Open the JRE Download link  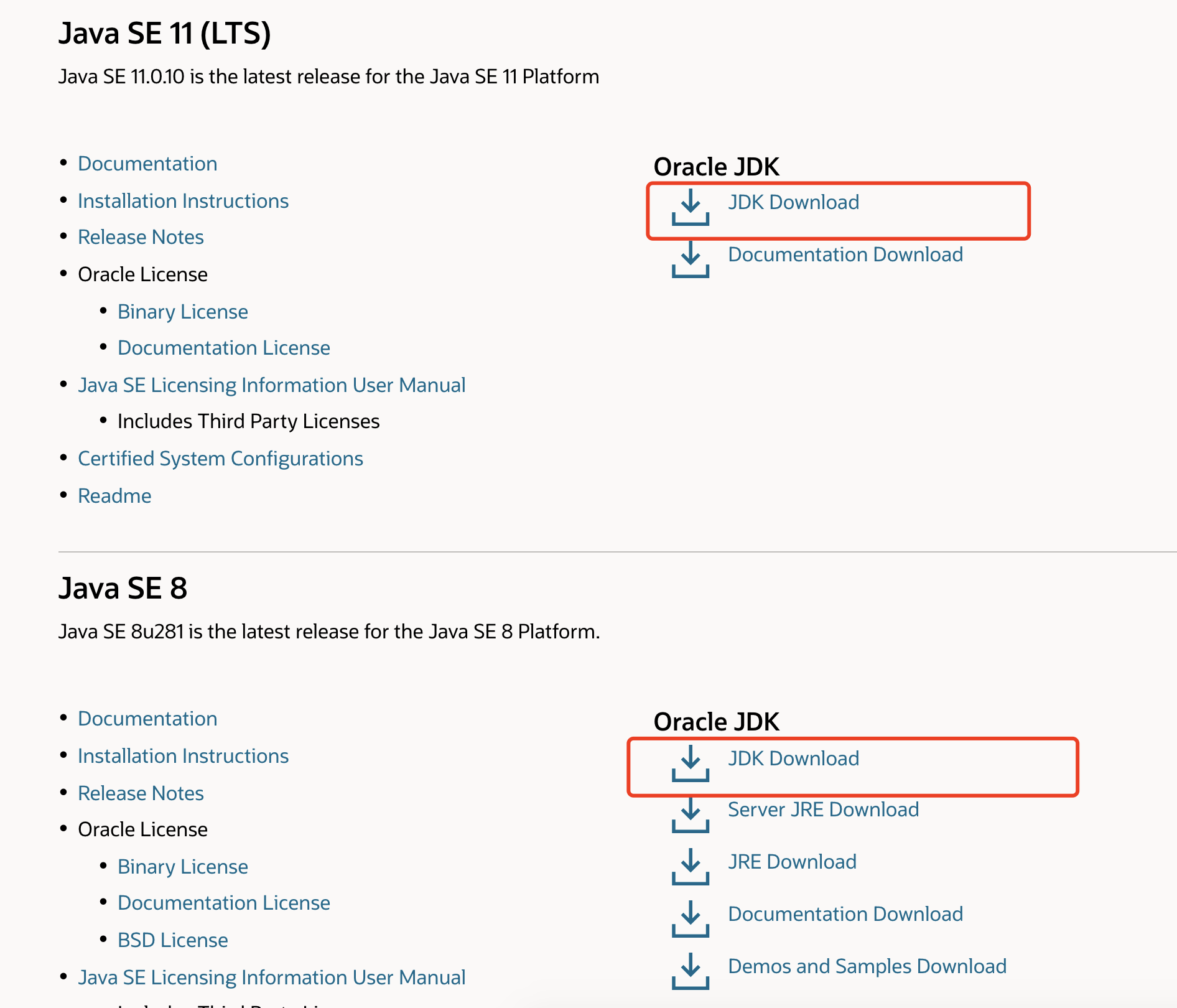tap(792, 862)
